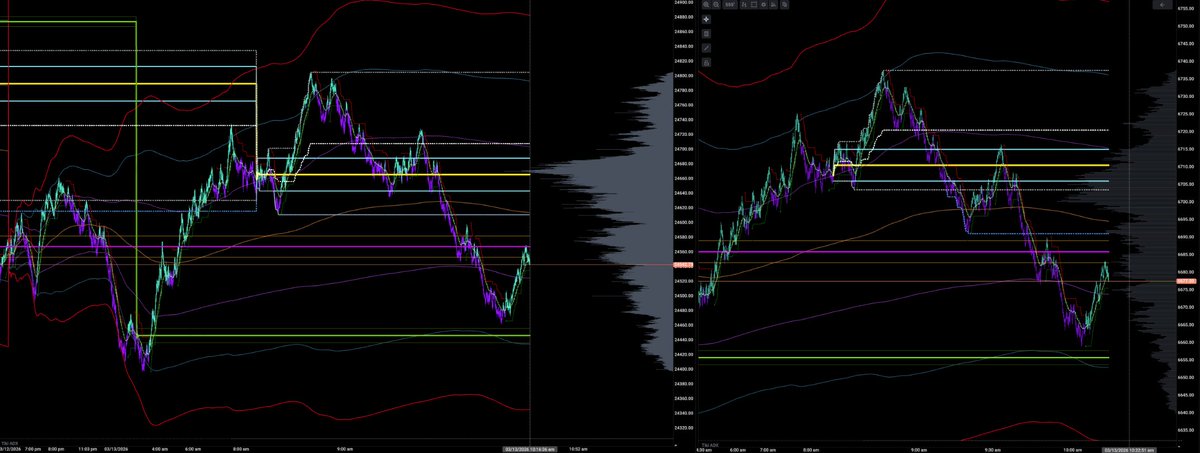
Task: Toggle the lock drawings icon
Action: [x=706, y=62]
